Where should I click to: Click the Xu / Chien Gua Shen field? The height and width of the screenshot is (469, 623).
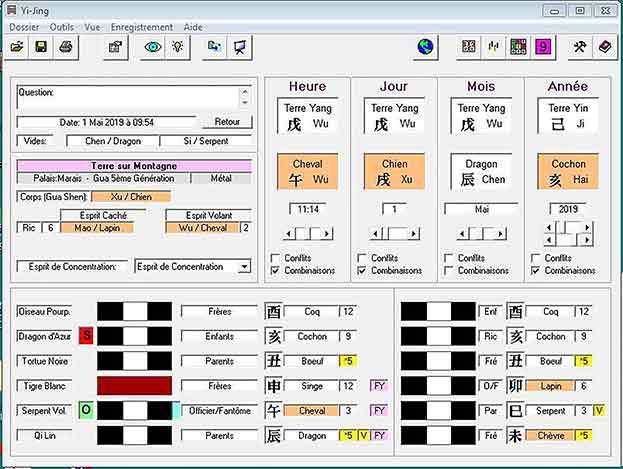point(131,197)
